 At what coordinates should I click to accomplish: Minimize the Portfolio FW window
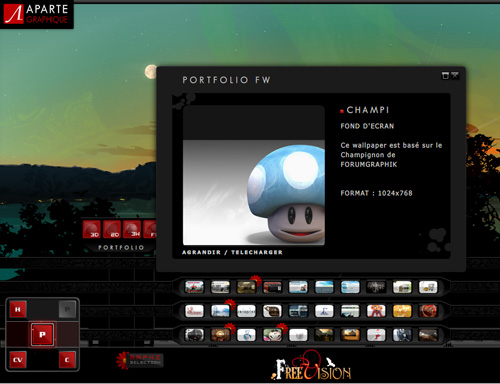click(x=445, y=76)
